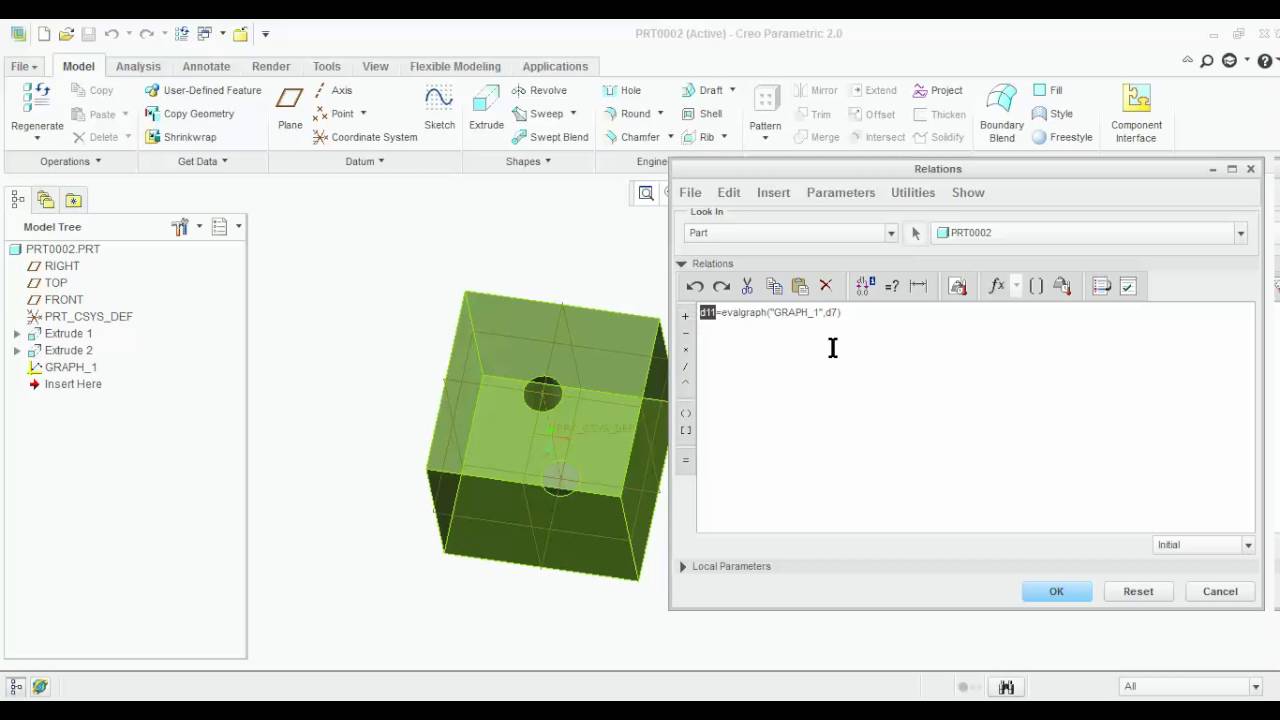
Task: Cut selected relation text with scissors icon
Action: tap(747, 287)
